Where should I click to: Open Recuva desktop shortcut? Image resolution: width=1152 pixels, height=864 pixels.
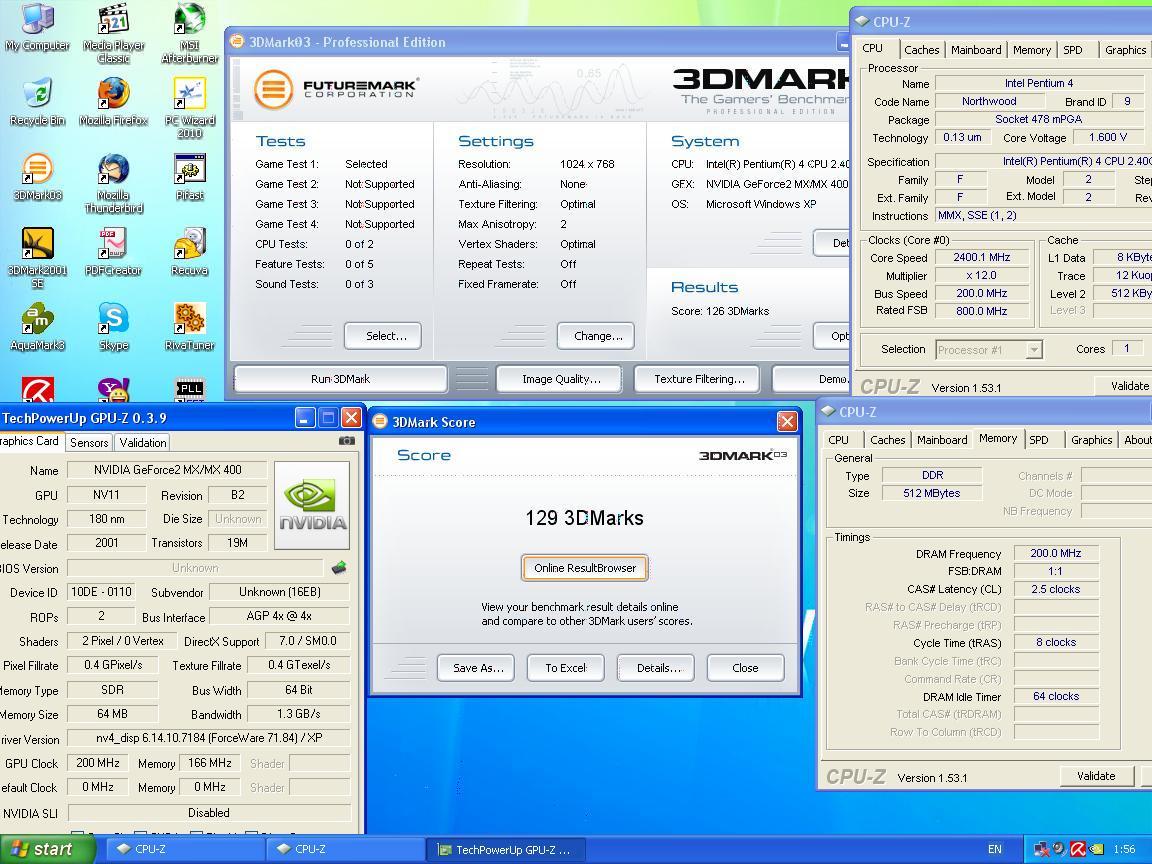pos(190,252)
